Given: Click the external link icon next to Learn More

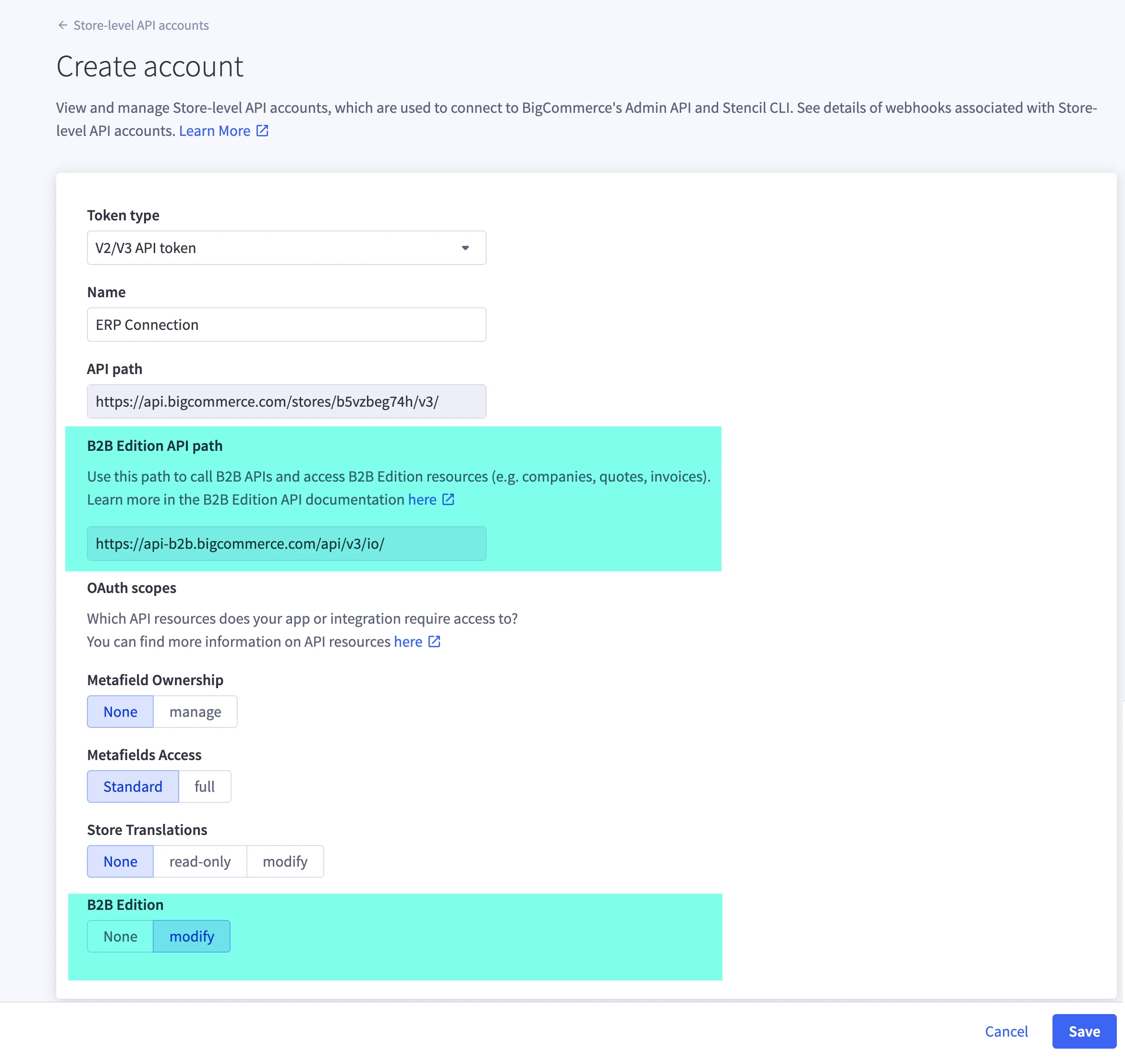Looking at the screenshot, I should click(262, 131).
